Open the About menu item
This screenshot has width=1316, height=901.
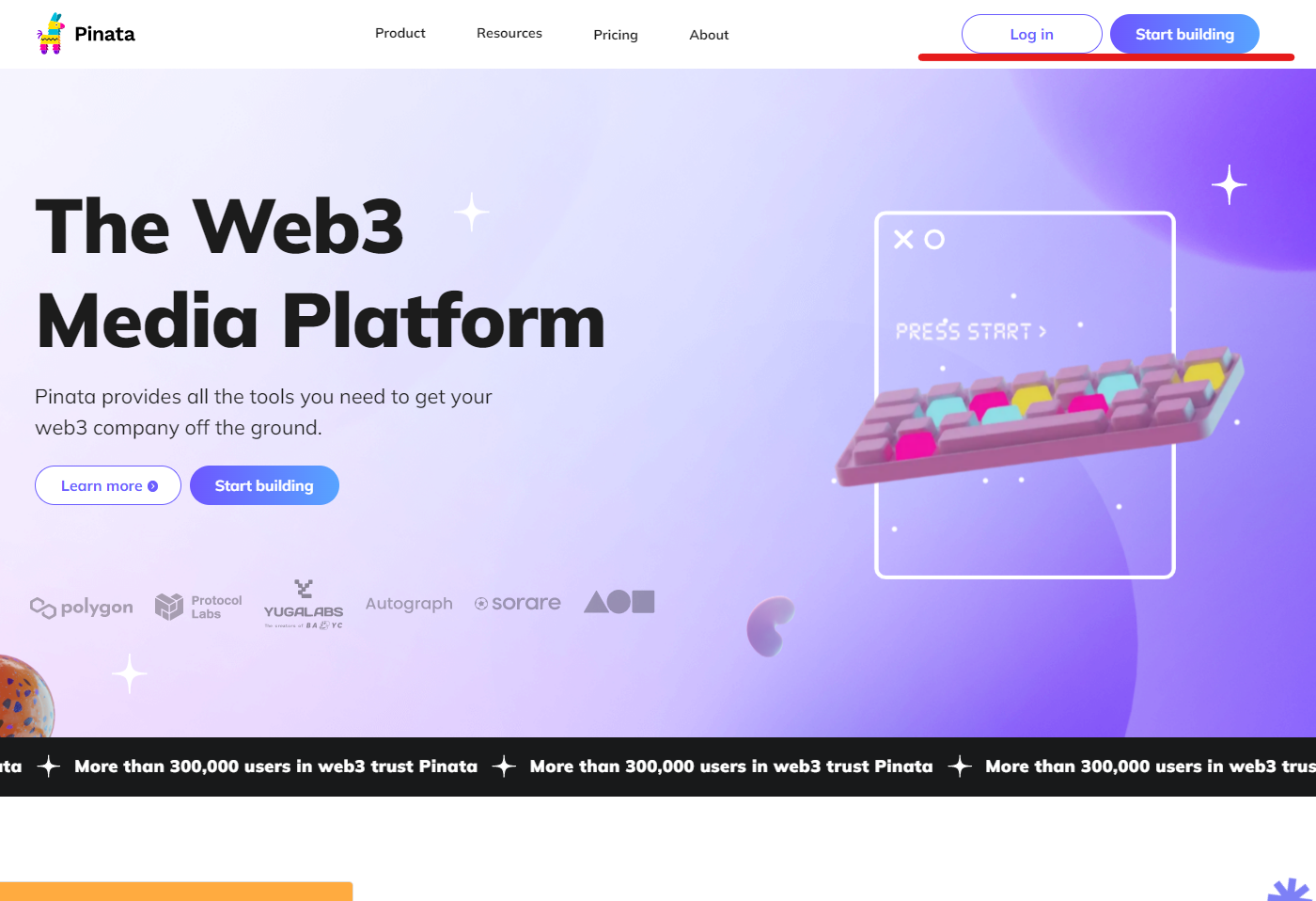pos(709,35)
